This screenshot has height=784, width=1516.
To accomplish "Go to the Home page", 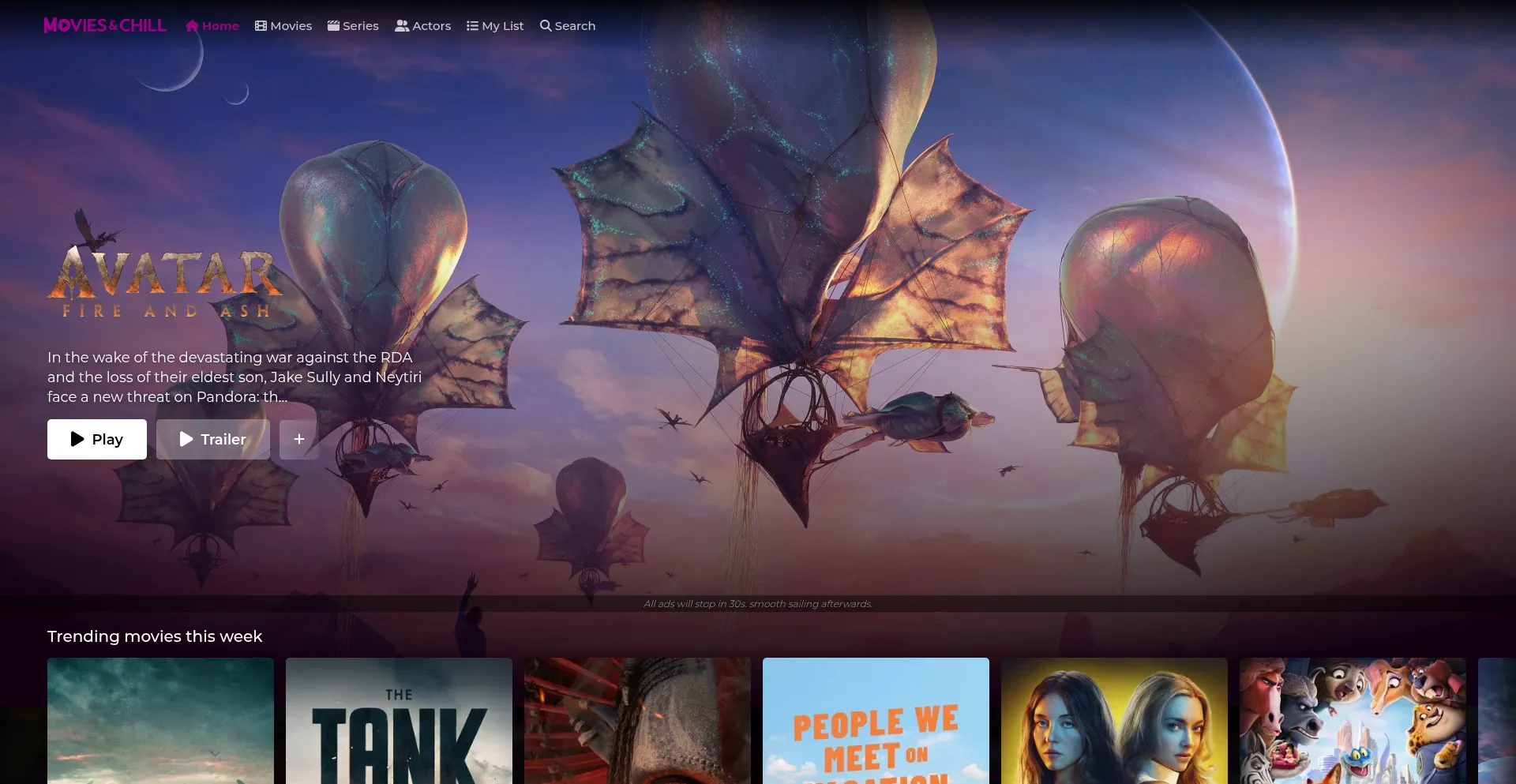I will click(212, 26).
